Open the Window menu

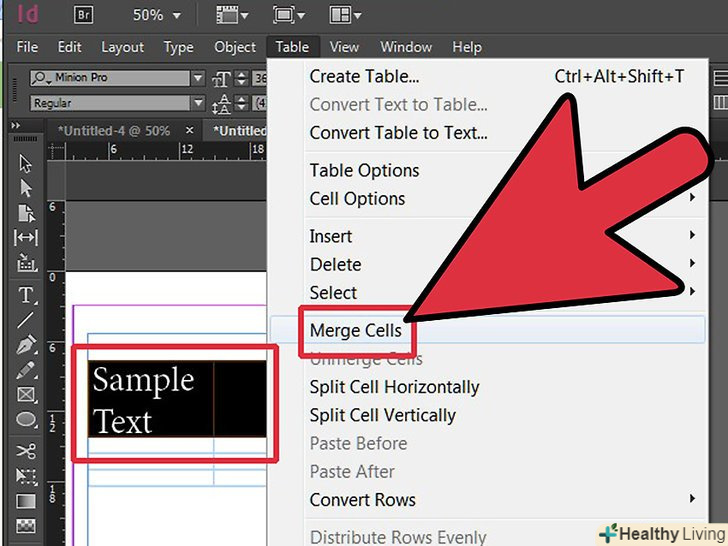406,47
